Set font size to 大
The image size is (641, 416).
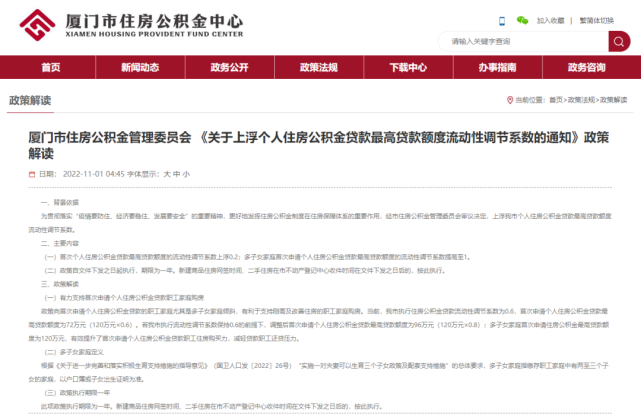coord(167,174)
